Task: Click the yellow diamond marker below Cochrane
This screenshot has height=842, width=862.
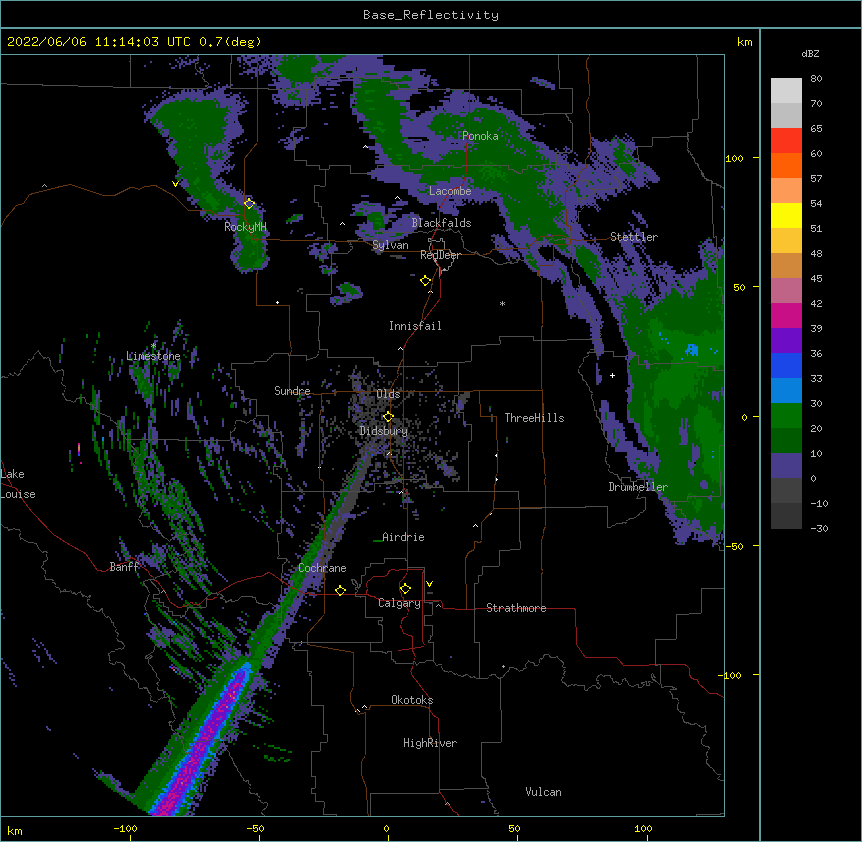Action: tap(340, 590)
